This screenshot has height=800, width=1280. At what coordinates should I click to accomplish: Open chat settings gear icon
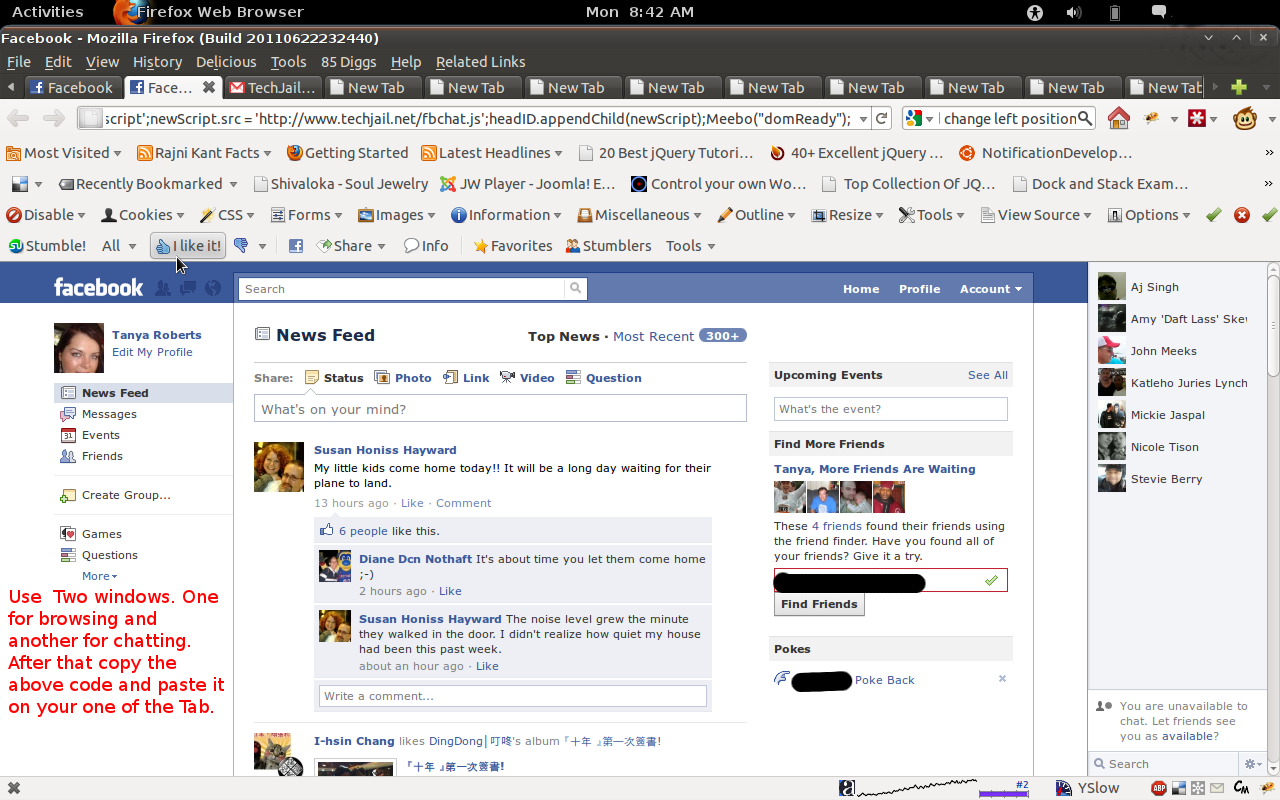tap(1253, 764)
